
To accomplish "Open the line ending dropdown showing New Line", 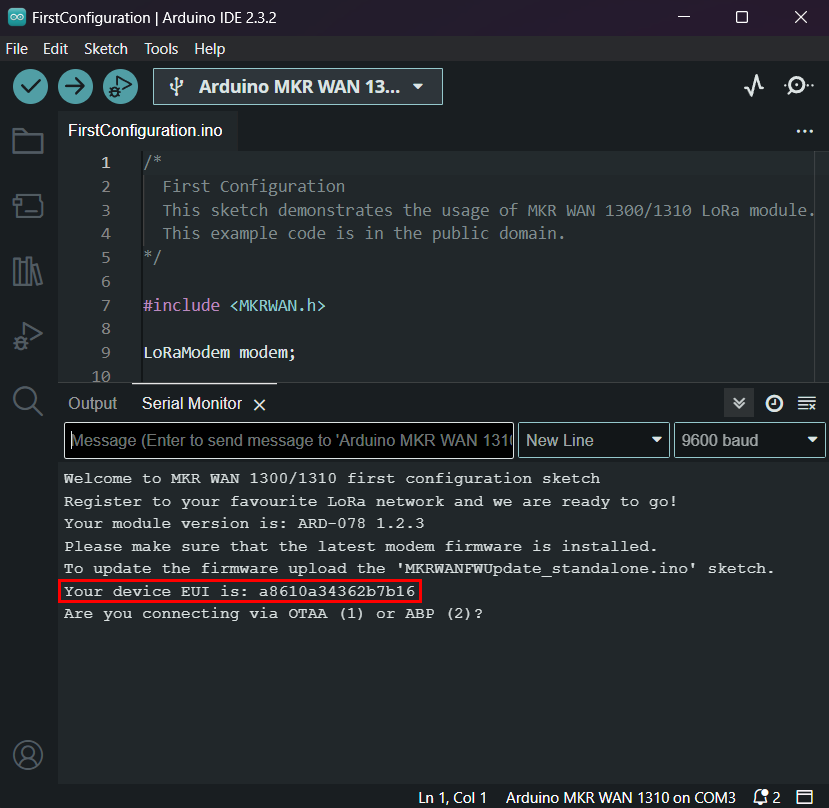I will point(593,440).
